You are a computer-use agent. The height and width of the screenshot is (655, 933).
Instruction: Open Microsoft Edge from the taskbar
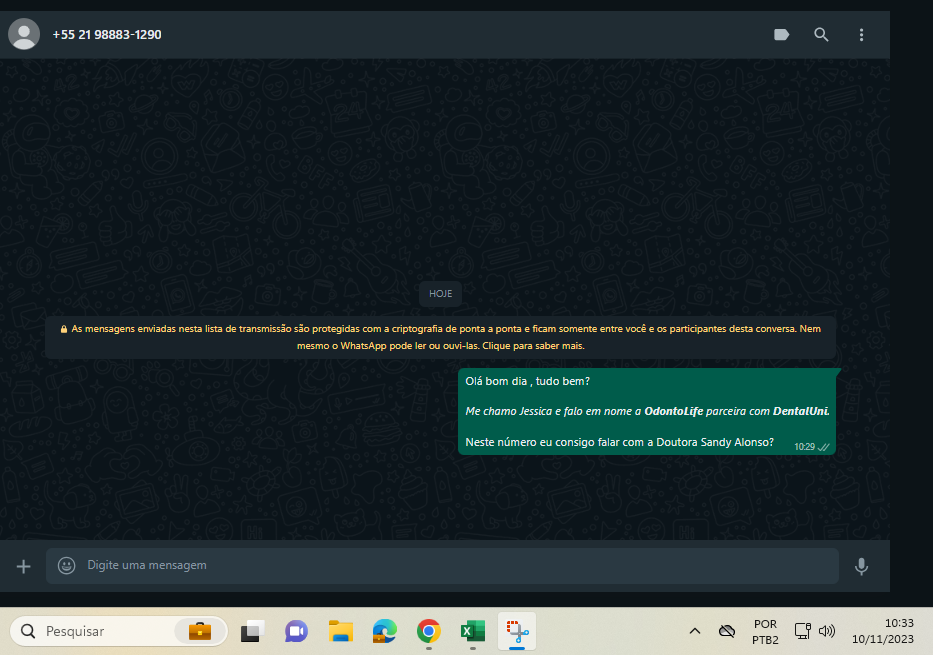pos(385,631)
